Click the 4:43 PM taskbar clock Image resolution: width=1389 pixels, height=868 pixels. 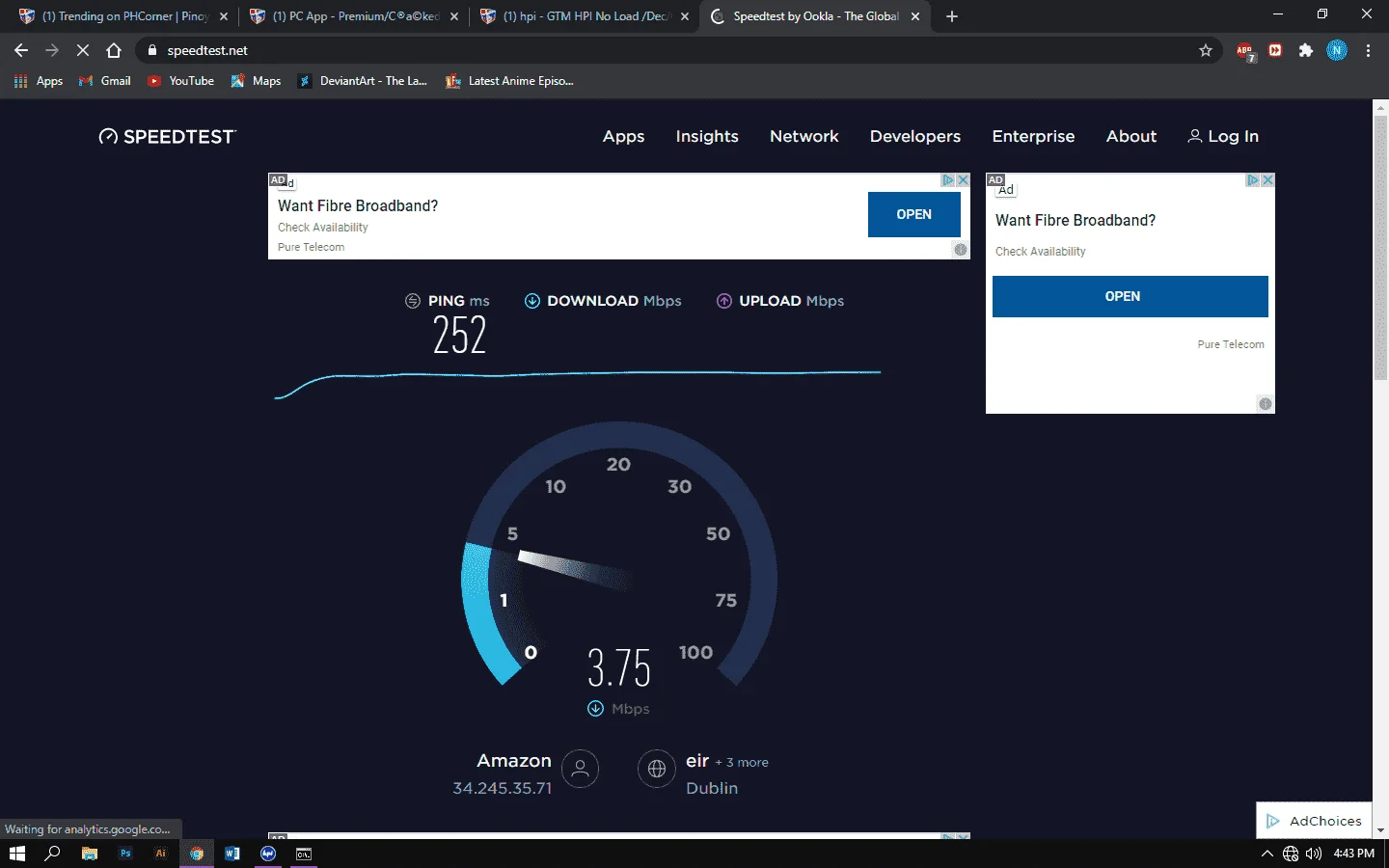point(1353,854)
